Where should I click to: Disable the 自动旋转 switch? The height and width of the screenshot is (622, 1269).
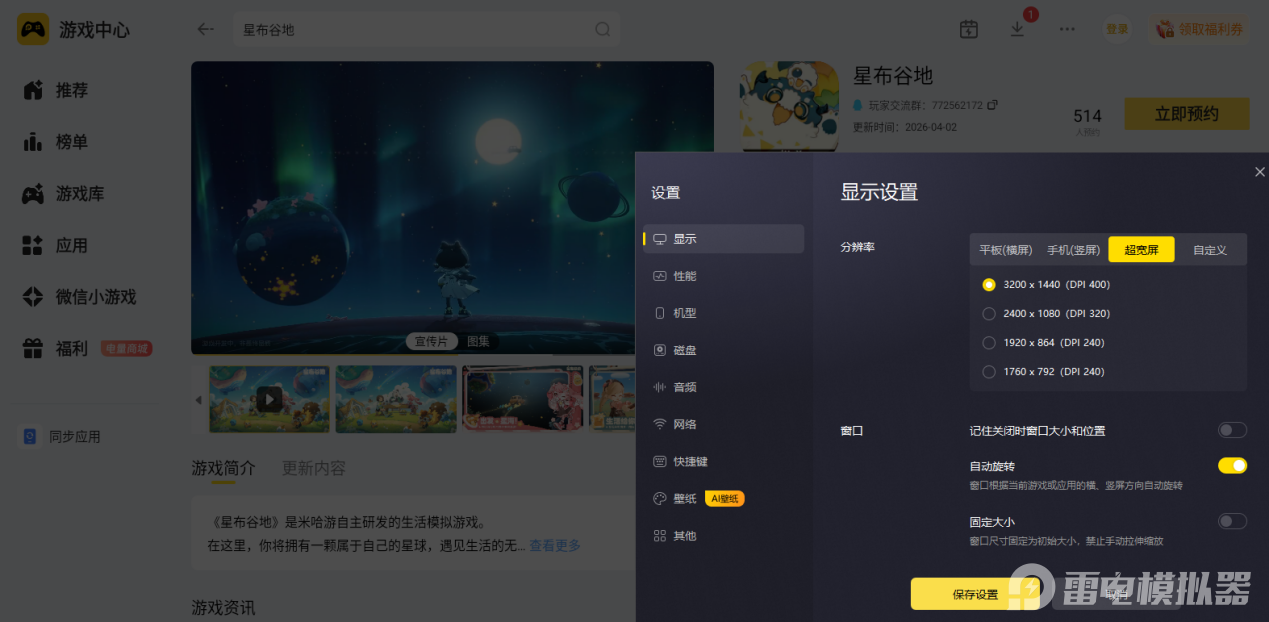coord(1232,466)
